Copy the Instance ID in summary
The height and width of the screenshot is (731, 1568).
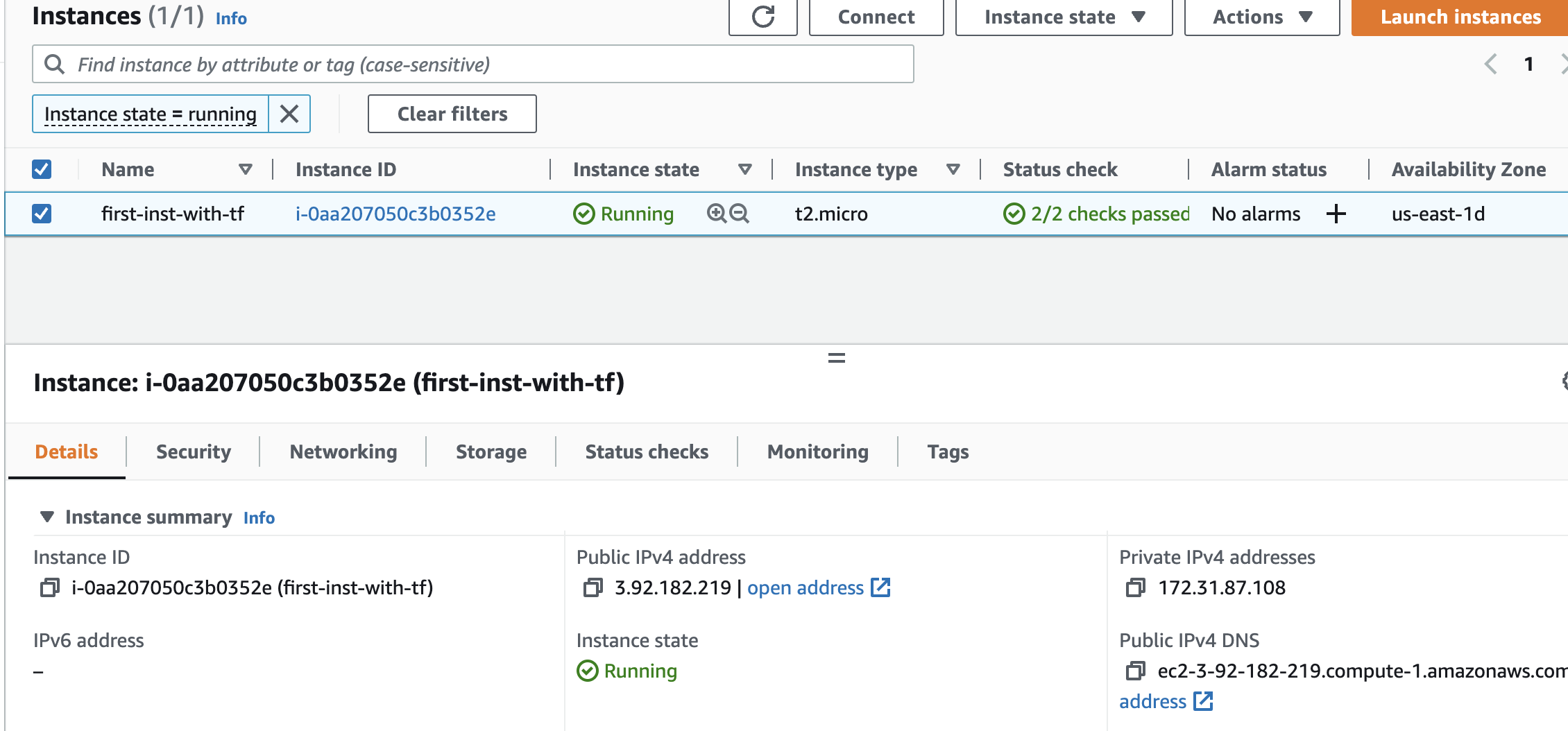pos(49,588)
